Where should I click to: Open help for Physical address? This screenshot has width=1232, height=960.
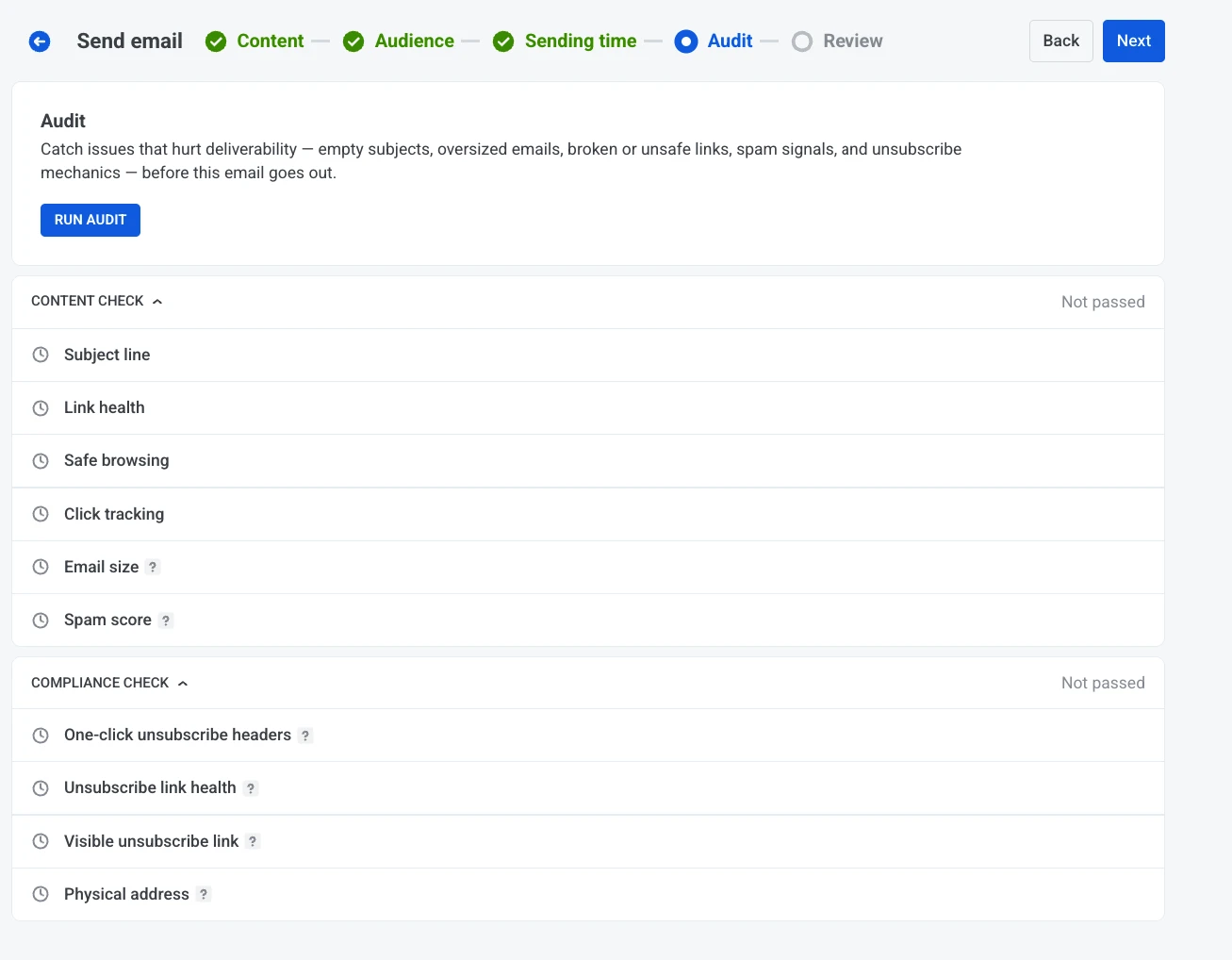click(x=204, y=894)
